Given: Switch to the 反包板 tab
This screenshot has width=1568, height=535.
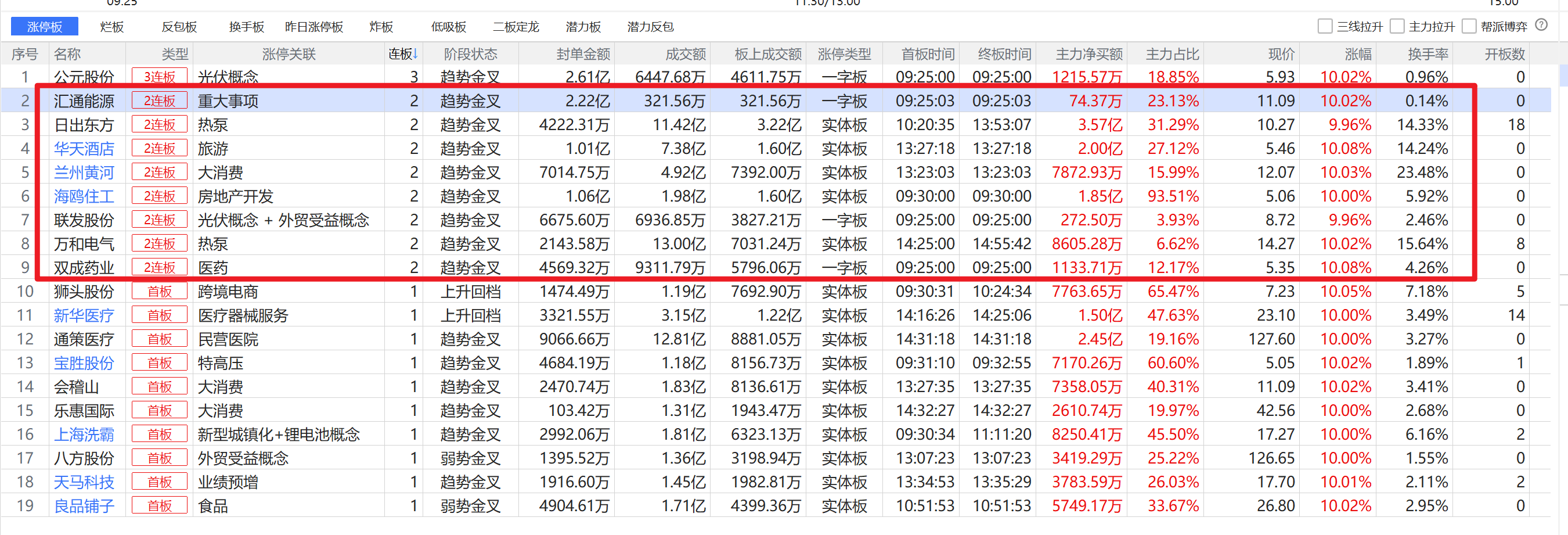Looking at the screenshot, I should (x=179, y=27).
